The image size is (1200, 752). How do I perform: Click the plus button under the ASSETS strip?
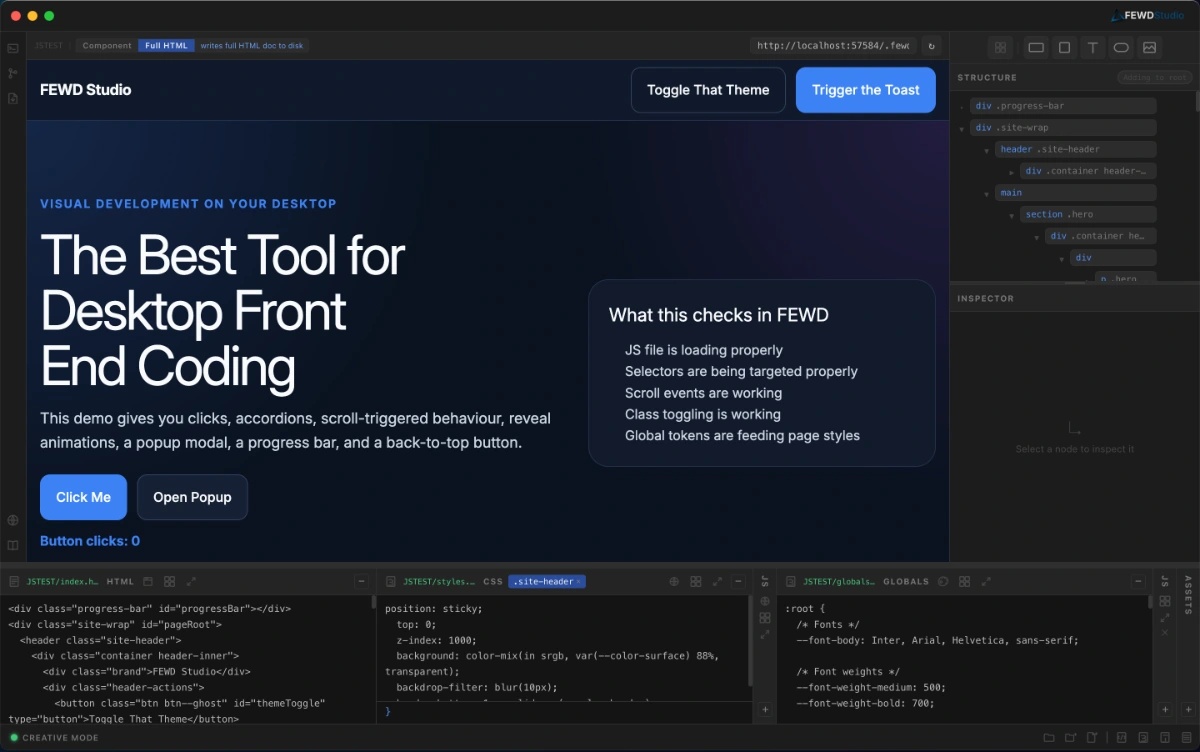tap(1187, 709)
